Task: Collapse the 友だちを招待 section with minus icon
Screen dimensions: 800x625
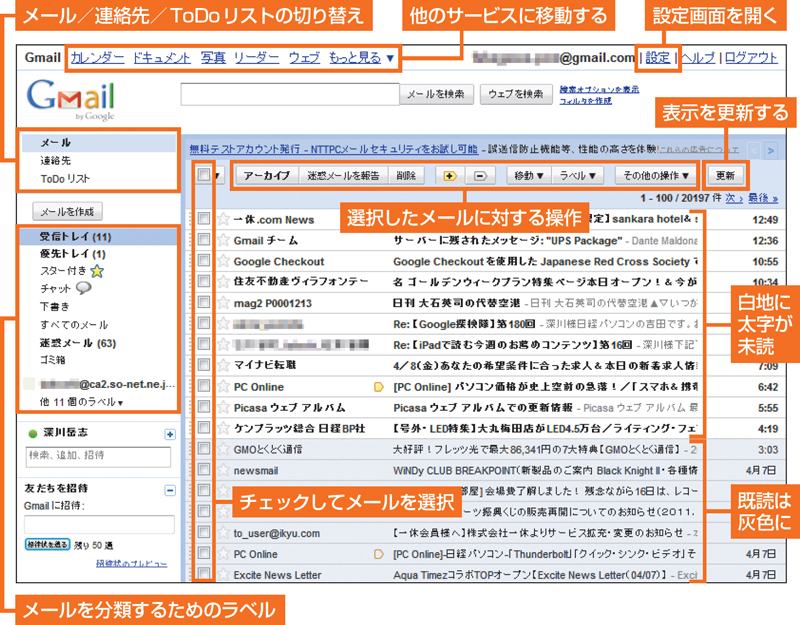Action: (170, 490)
